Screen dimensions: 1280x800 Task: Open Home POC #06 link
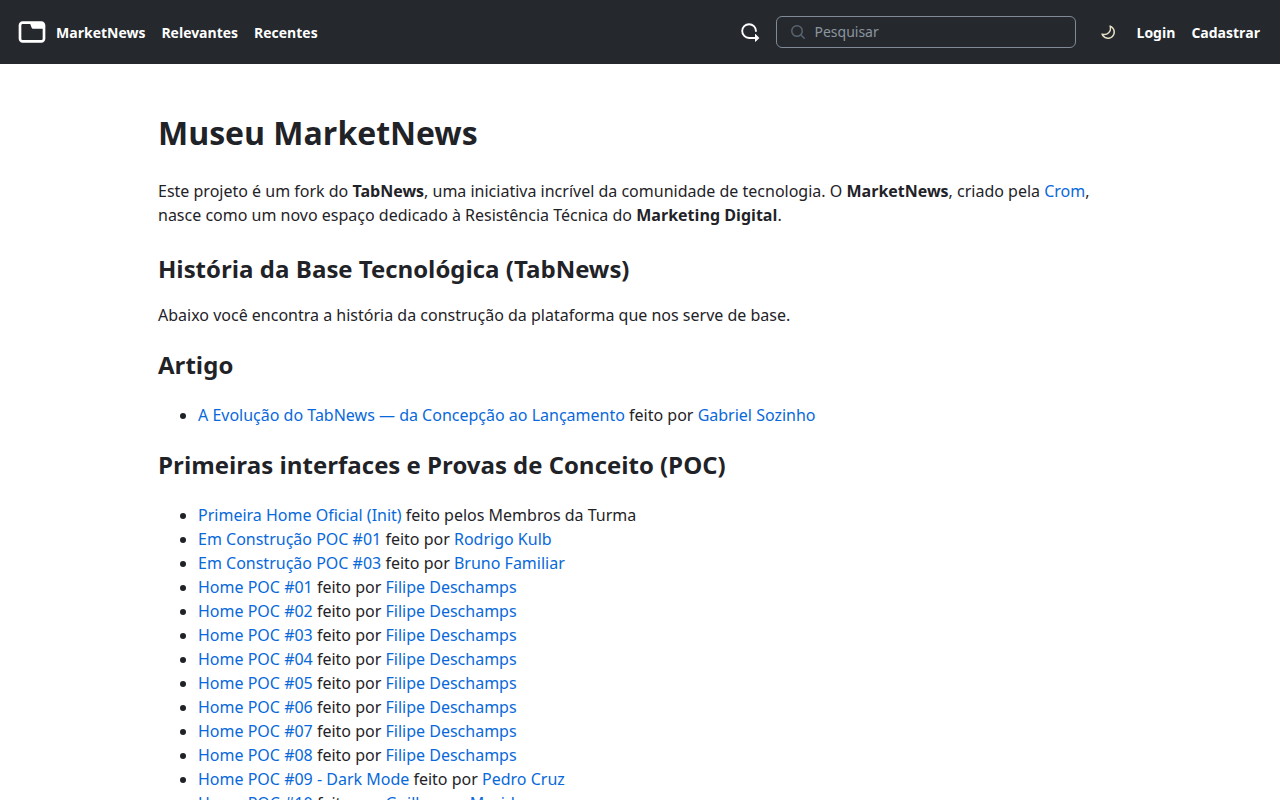[x=255, y=707]
